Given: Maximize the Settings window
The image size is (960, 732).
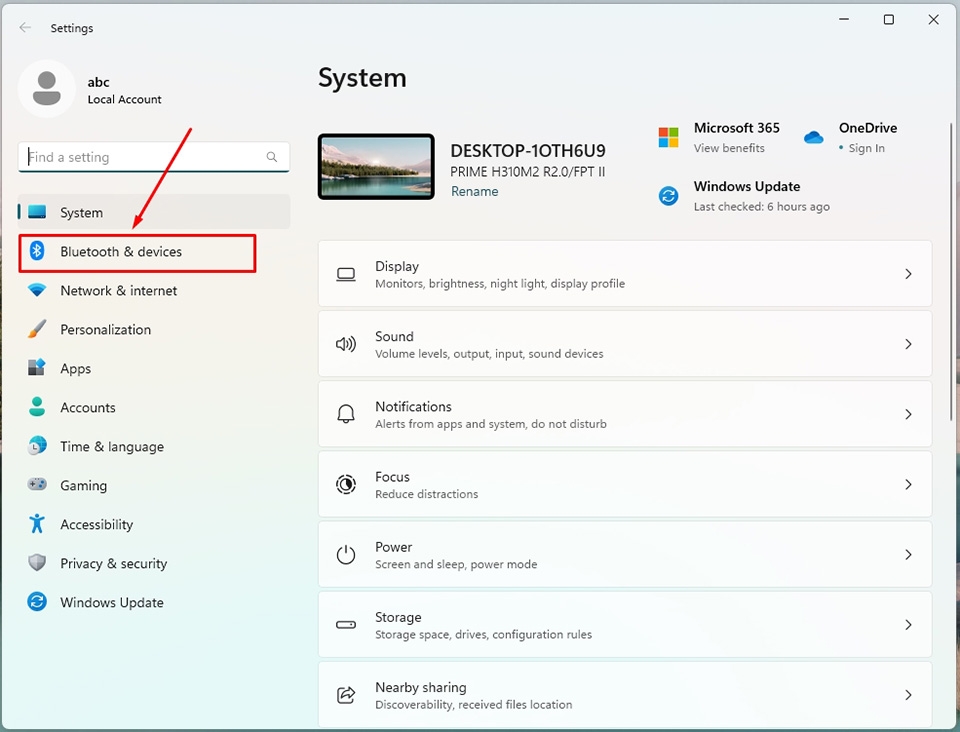Looking at the screenshot, I should click(888, 20).
